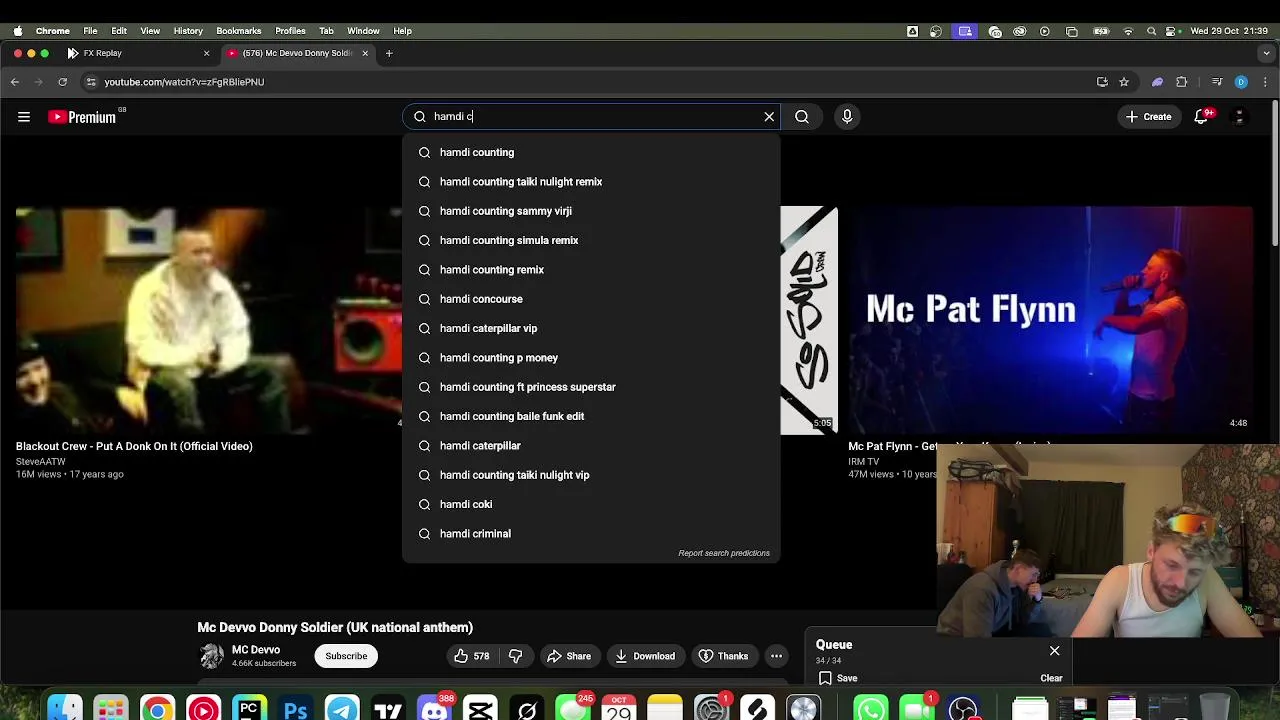
Task: Start voice search with microphone icon
Action: tap(847, 117)
